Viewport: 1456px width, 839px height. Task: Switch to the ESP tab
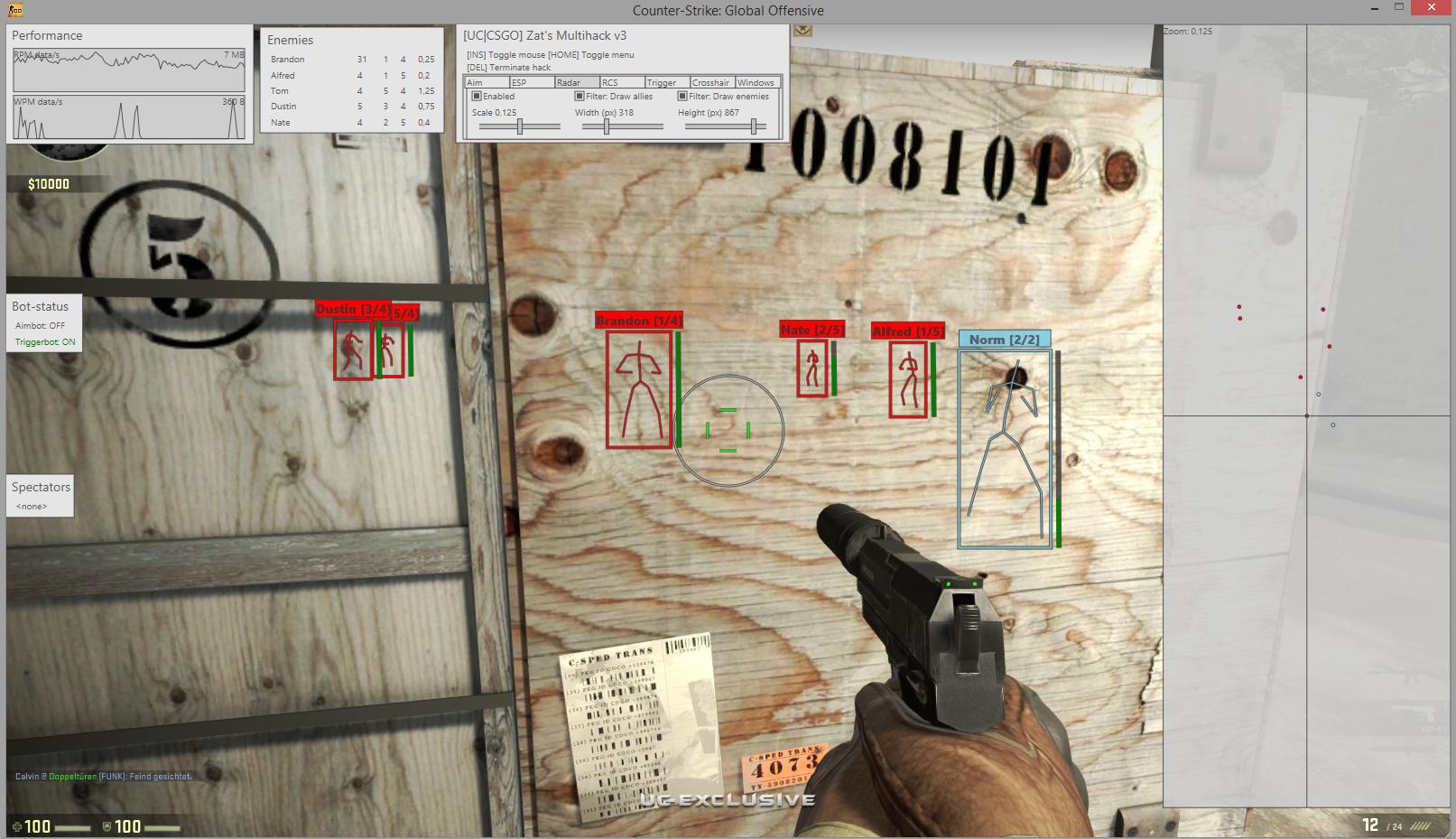coord(532,82)
